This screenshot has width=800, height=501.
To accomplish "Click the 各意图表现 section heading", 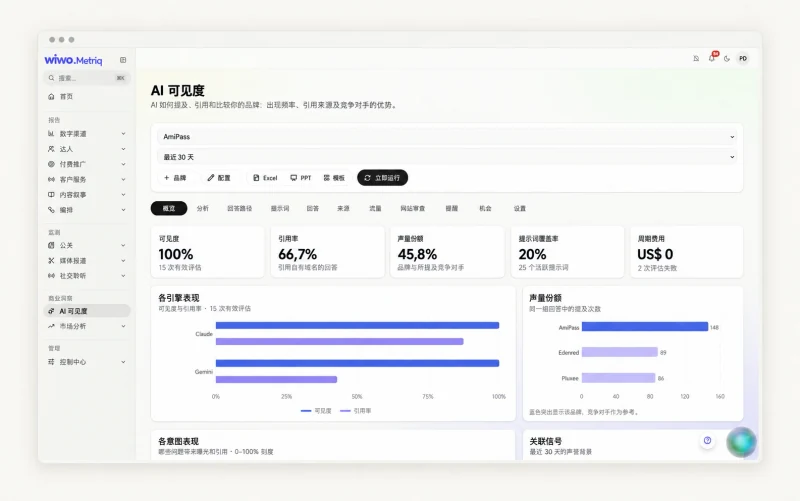I will pos(178,441).
